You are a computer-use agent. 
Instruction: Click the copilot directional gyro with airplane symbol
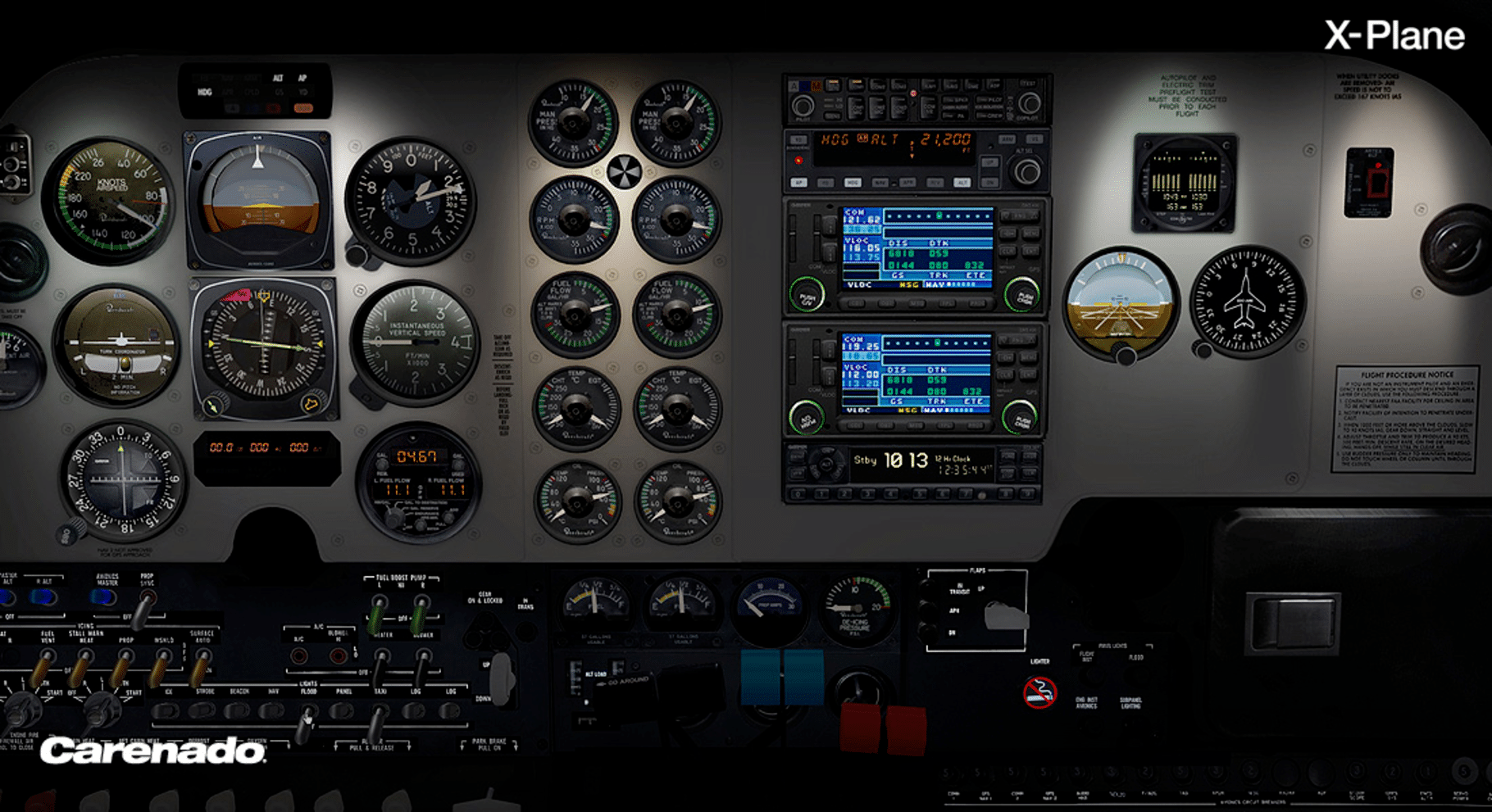(1246, 302)
